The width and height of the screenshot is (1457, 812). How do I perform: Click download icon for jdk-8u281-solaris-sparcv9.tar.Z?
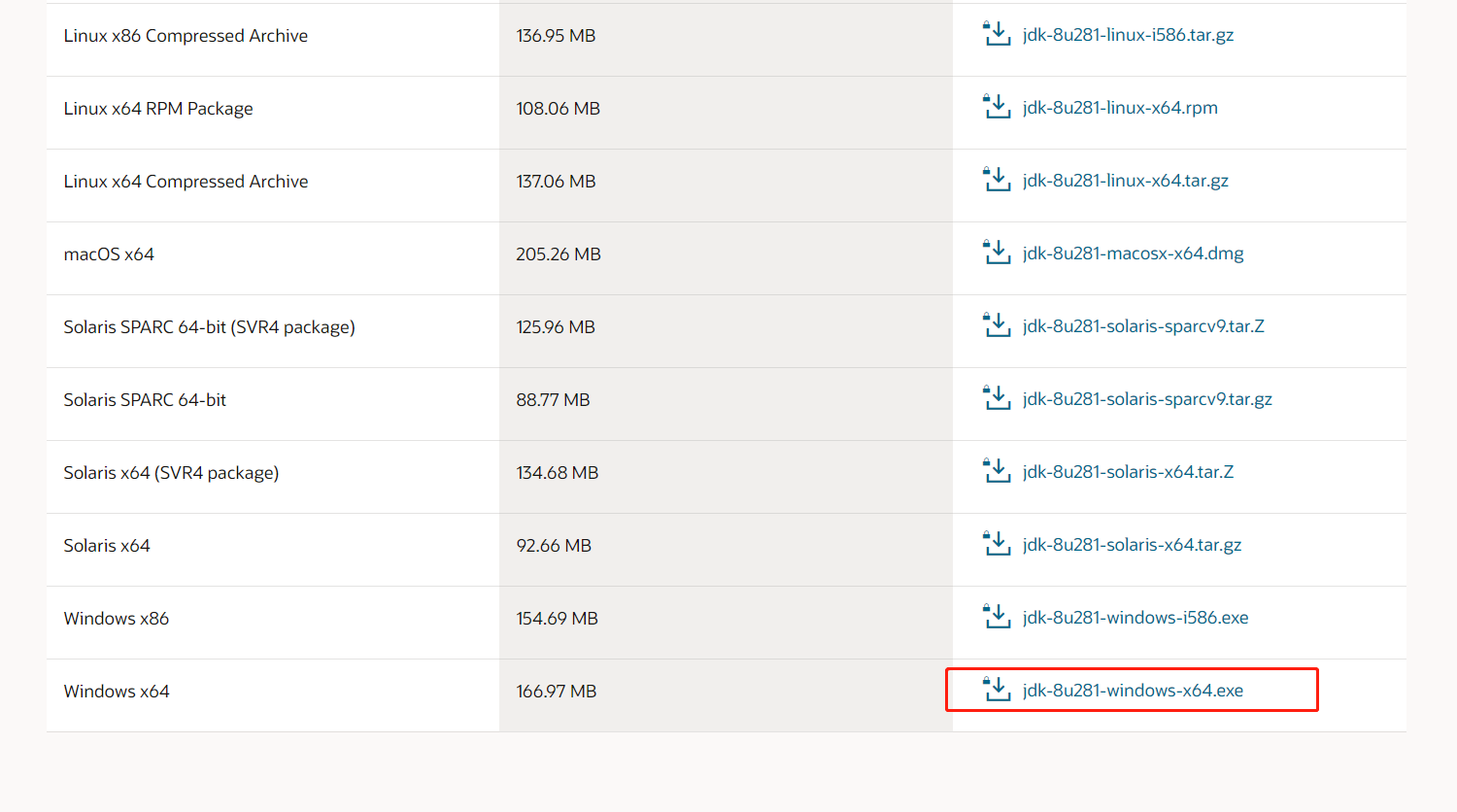997,325
